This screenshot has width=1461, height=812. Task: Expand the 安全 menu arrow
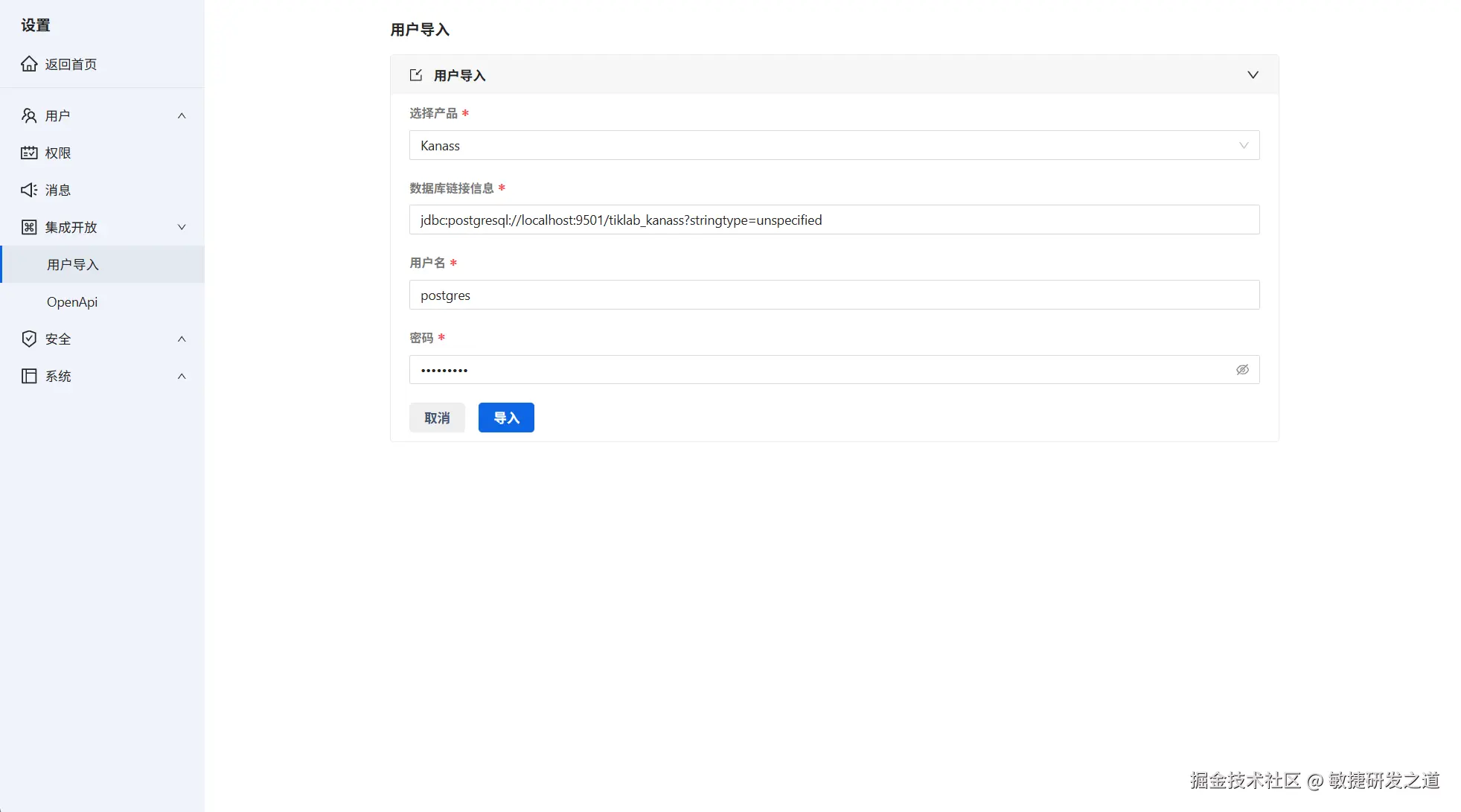(182, 339)
